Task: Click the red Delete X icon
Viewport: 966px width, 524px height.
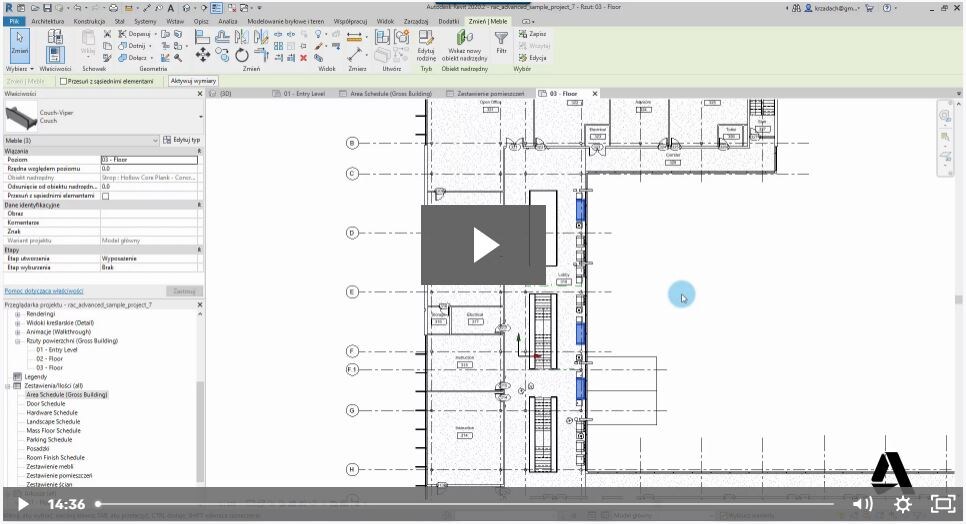Action: click(x=303, y=58)
